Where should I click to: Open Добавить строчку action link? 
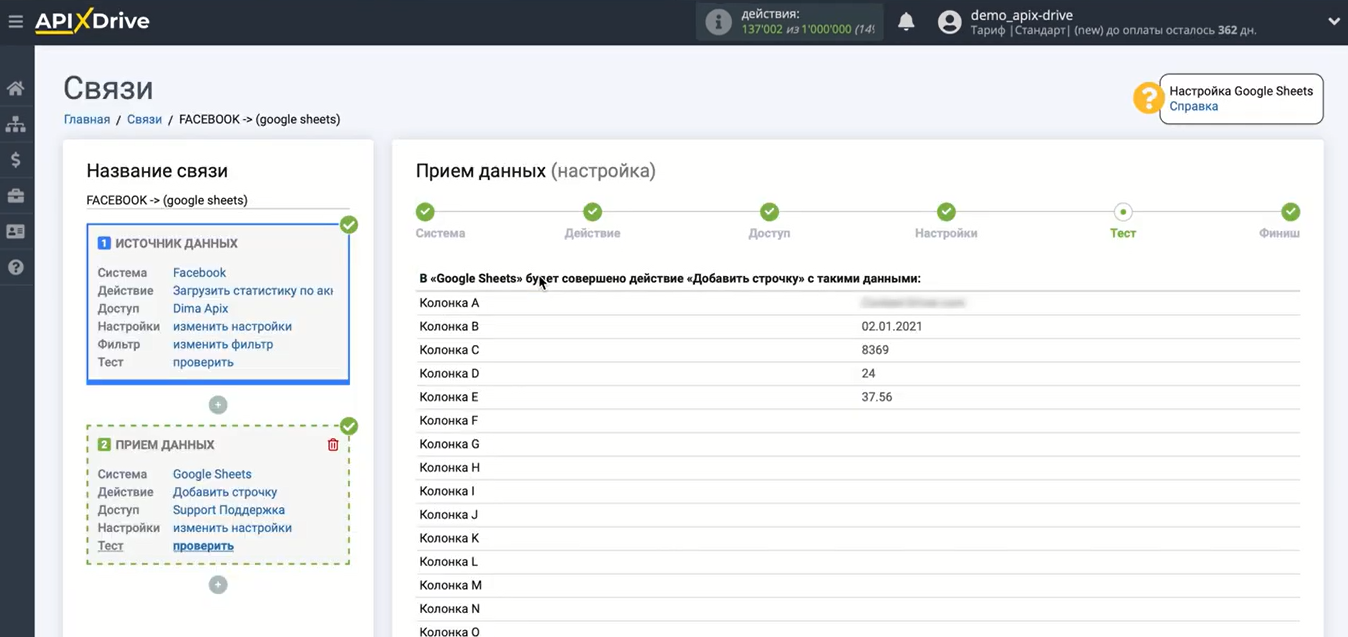pos(225,492)
